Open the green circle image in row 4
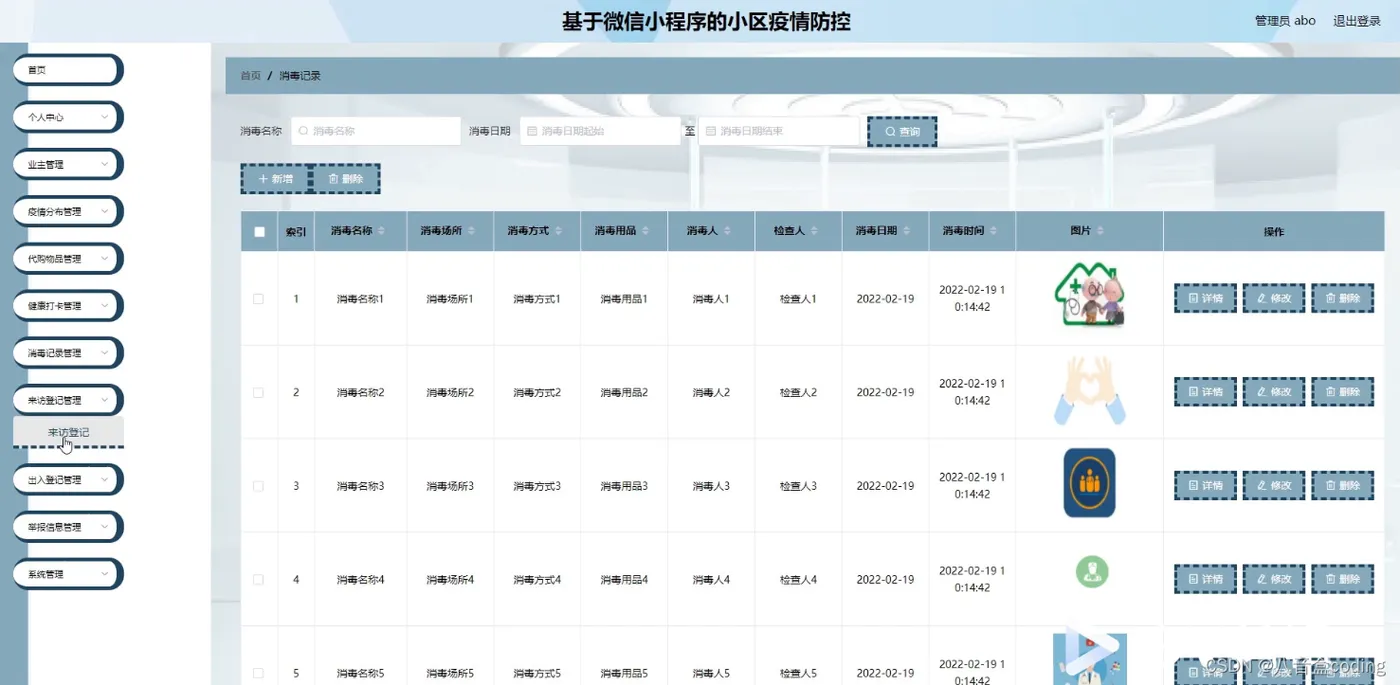 point(1091,572)
